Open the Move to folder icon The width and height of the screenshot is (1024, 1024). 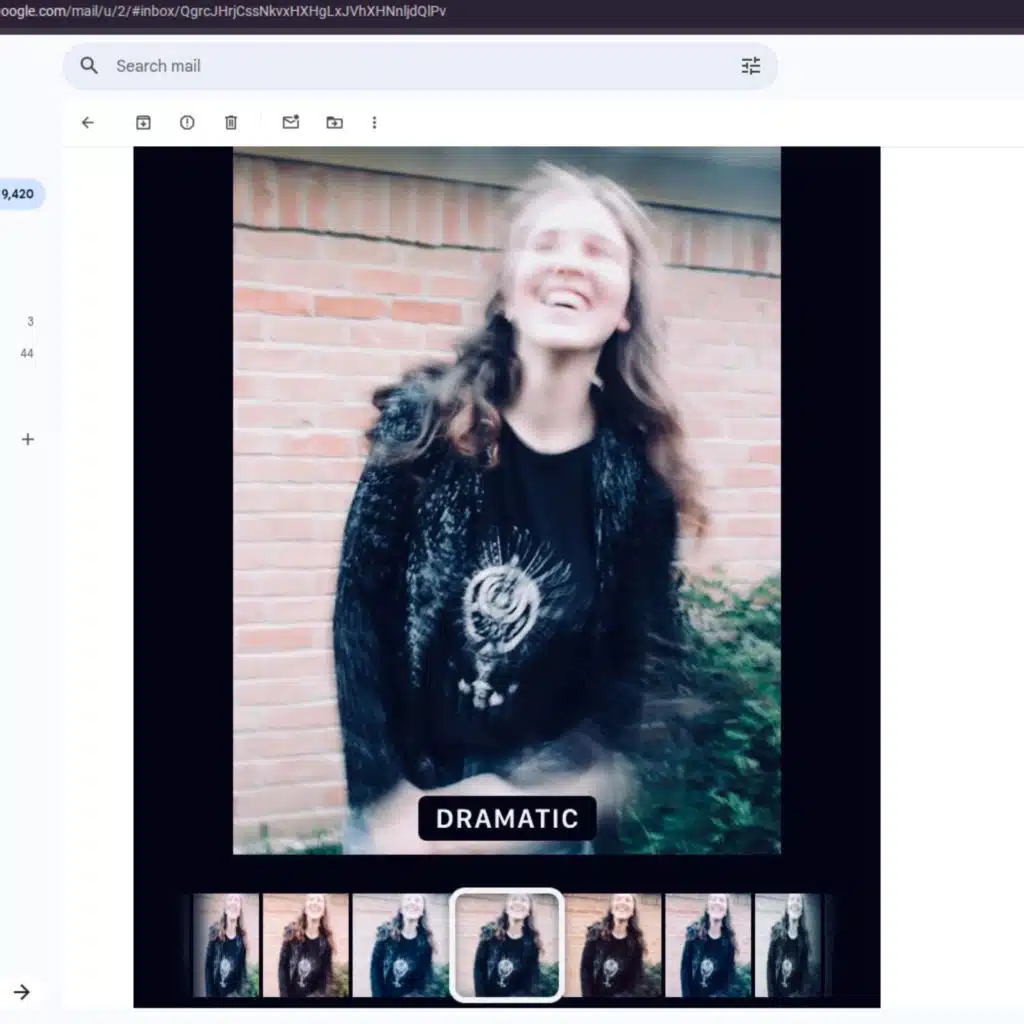point(334,122)
